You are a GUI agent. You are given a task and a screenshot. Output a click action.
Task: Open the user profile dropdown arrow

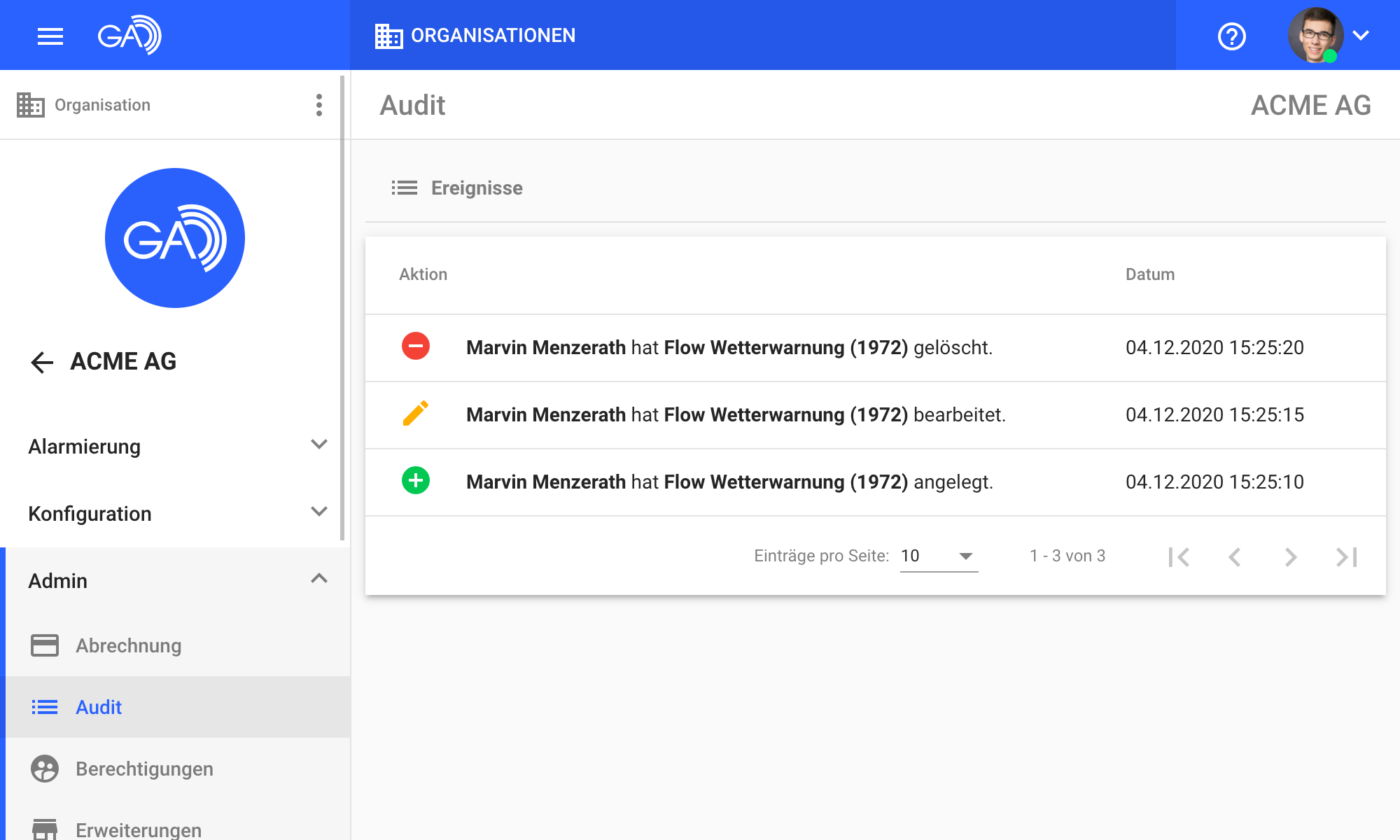(x=1361, y=36)
